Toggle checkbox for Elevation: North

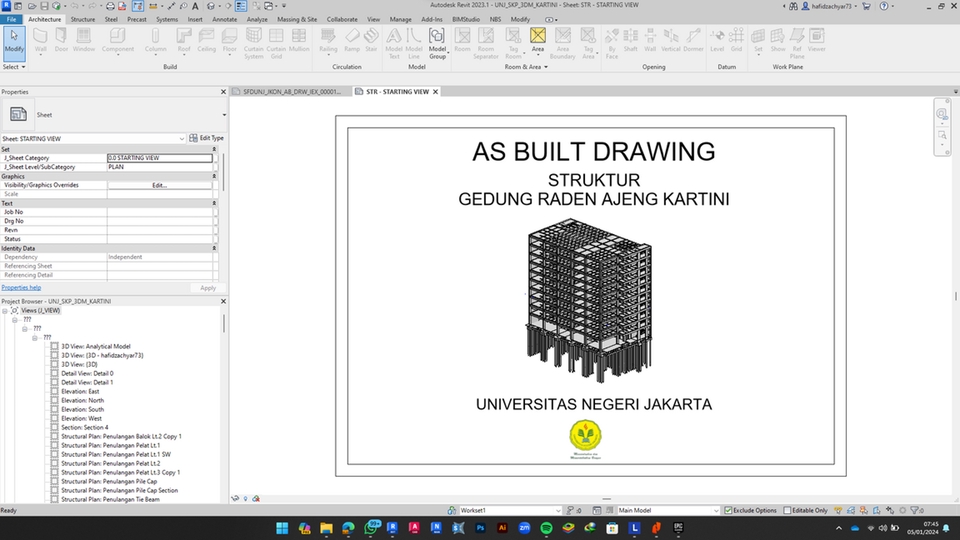pyautogui.click(x=54, y=400)
